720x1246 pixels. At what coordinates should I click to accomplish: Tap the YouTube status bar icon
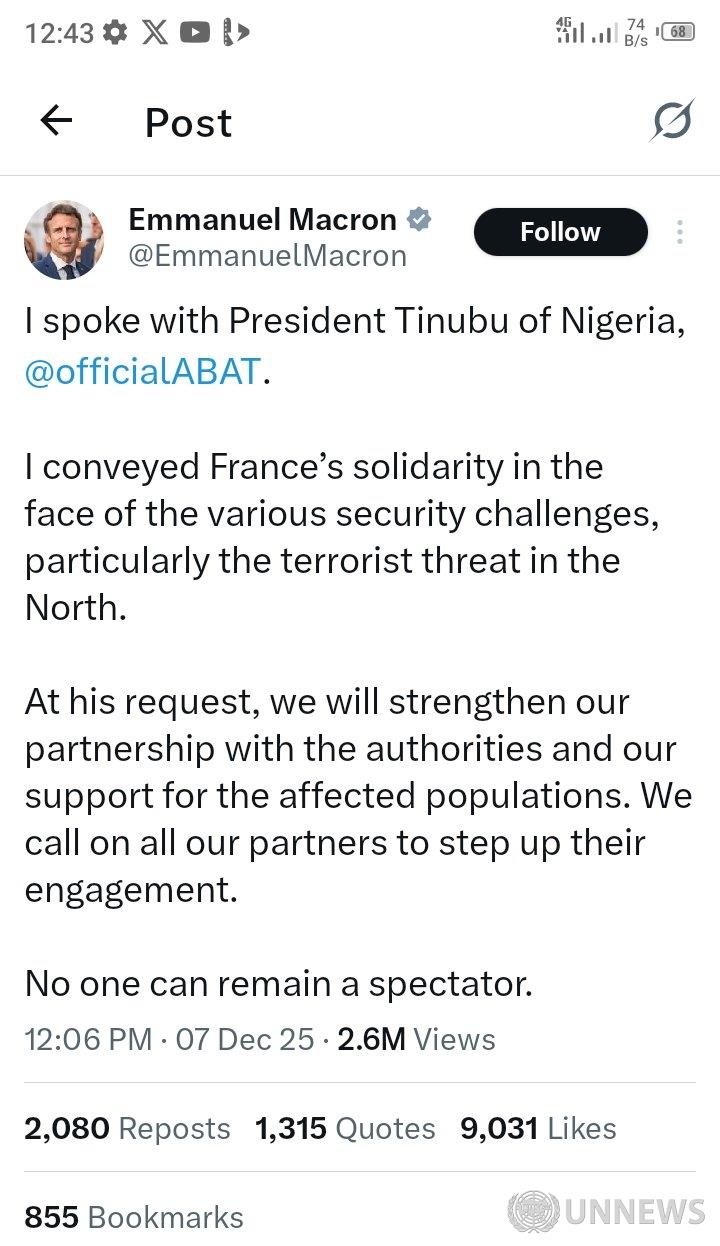coord(195,33)
